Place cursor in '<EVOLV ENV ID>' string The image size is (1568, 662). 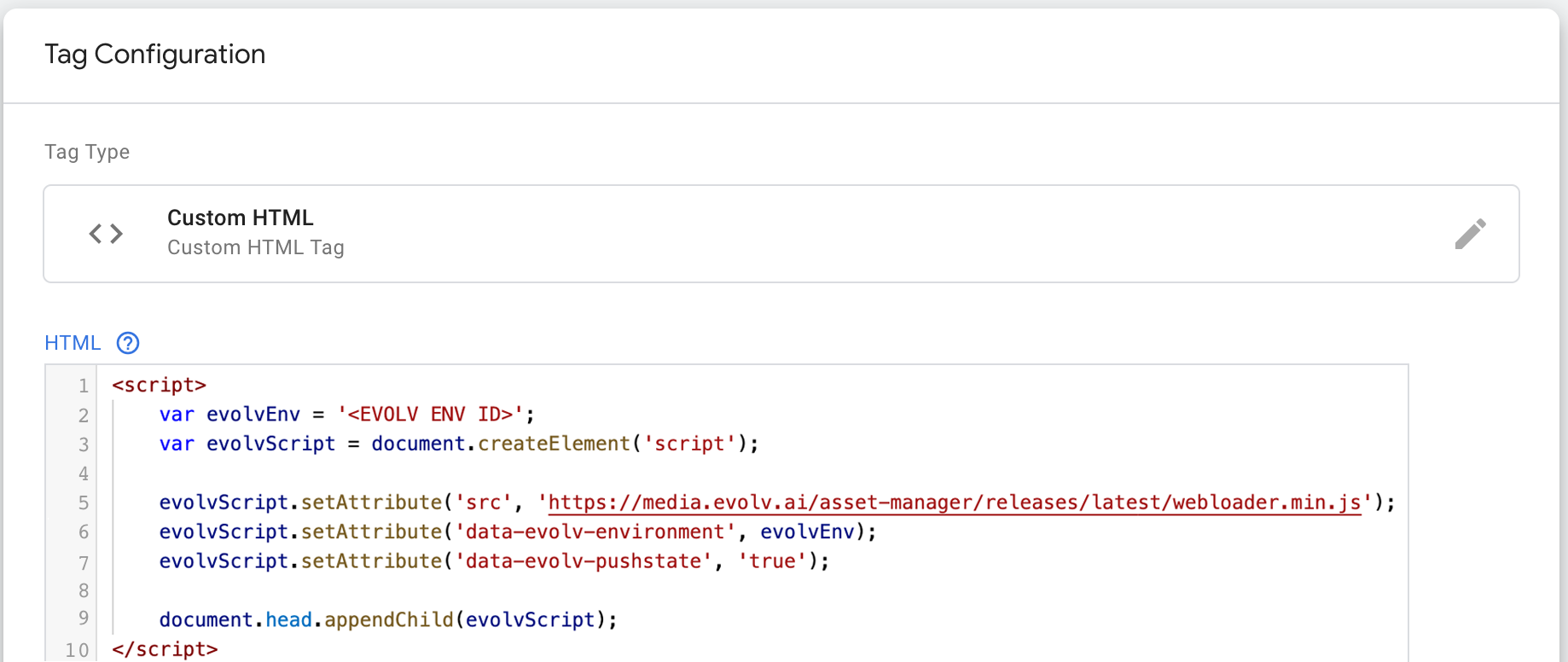[430, 415]
